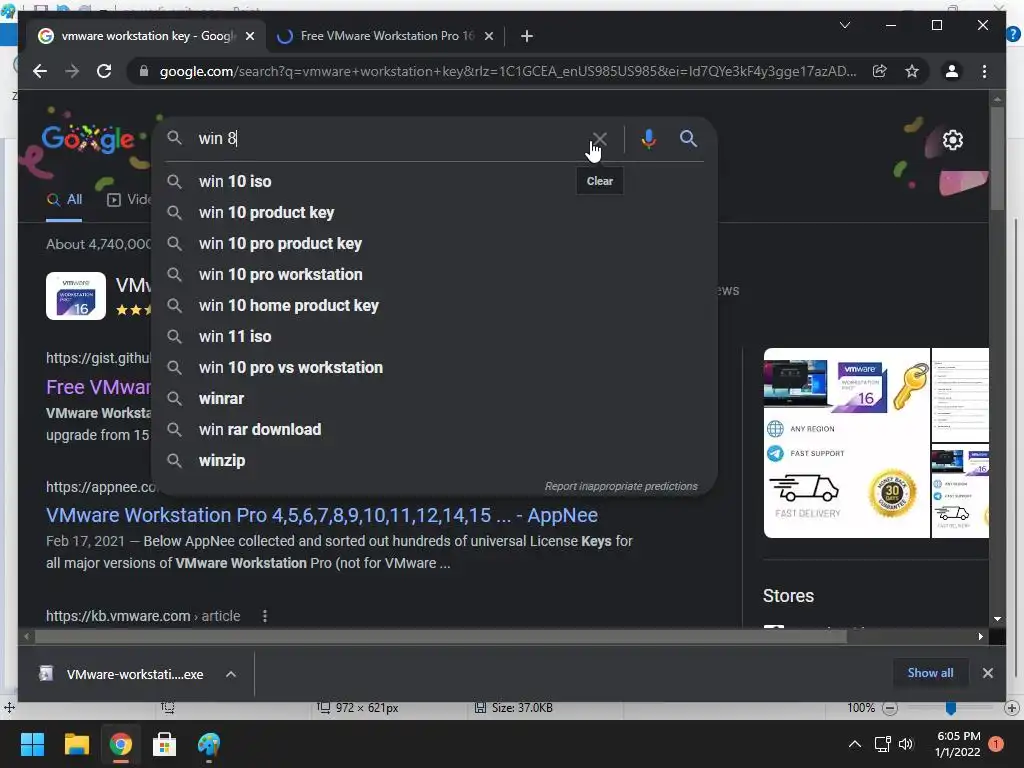Open a new Chrome tab
Image resolution: width=1024 pixels, height=768 pixels.
pyautogui.click(x=527, y=36)
